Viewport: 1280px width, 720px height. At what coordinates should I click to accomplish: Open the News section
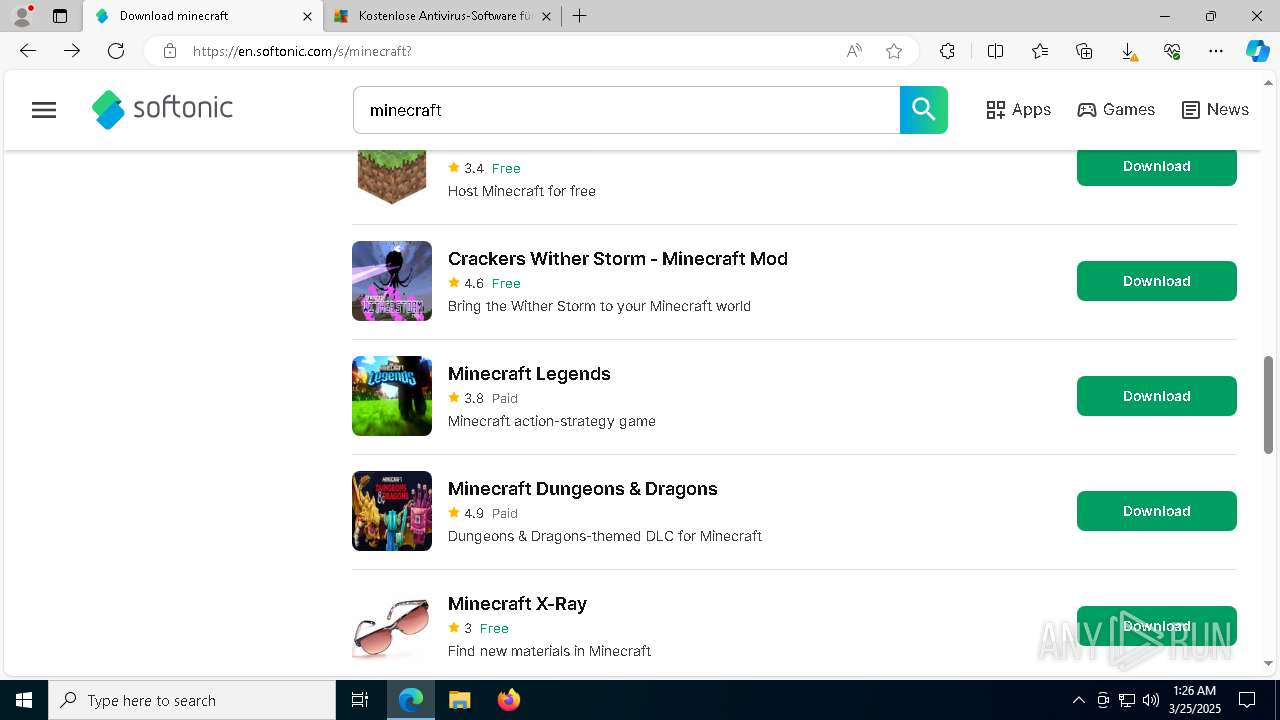(1215, 110)
